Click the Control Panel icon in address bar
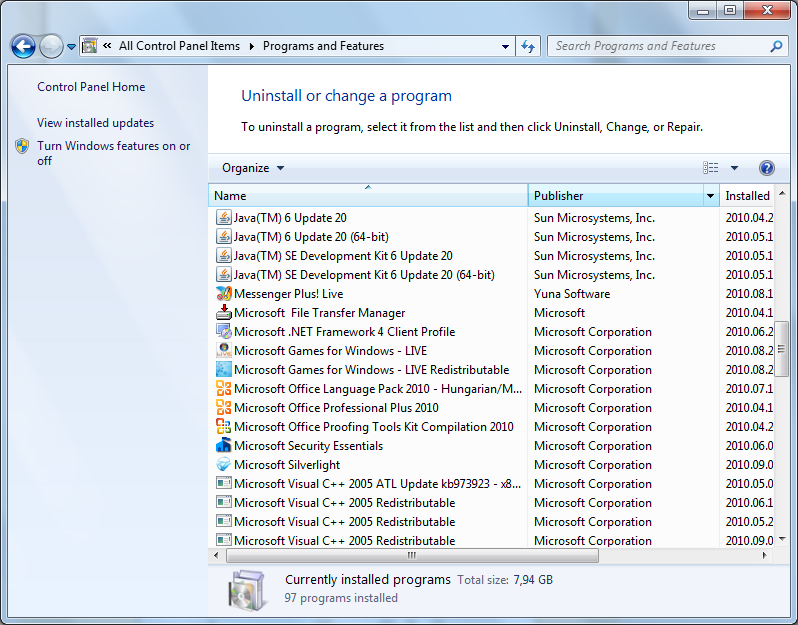Image resolution: width=798 pixels, height=625 pixels. (x=90, y=46)
